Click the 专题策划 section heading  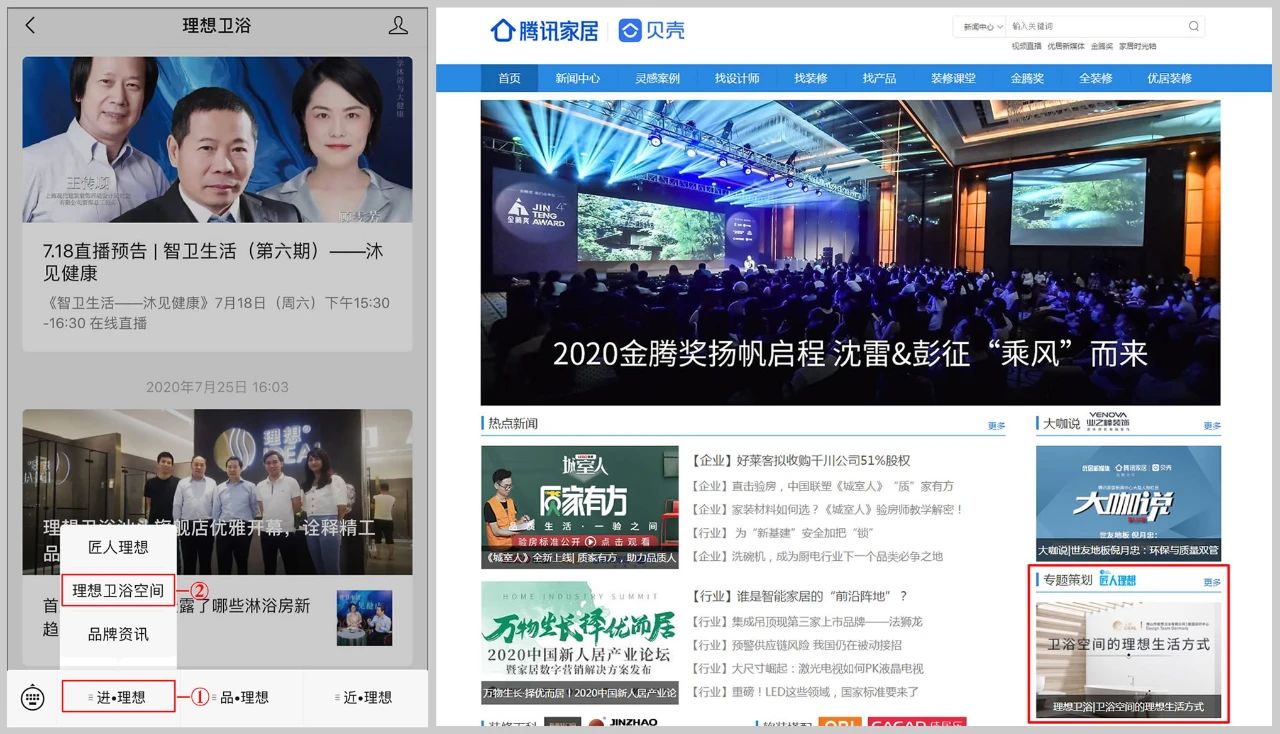(x=1067, y=580)
